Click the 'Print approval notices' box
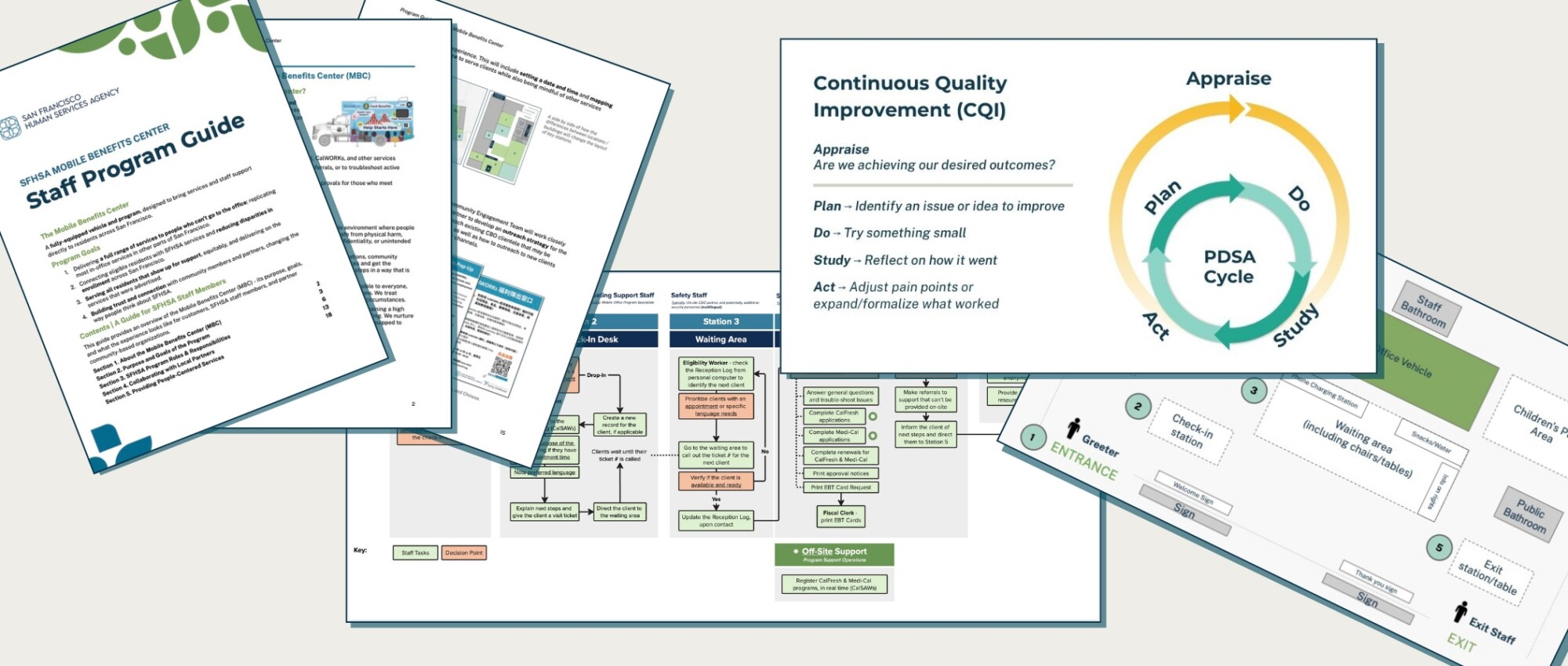This screenshot has height=666, width=1568. point(841,473)
